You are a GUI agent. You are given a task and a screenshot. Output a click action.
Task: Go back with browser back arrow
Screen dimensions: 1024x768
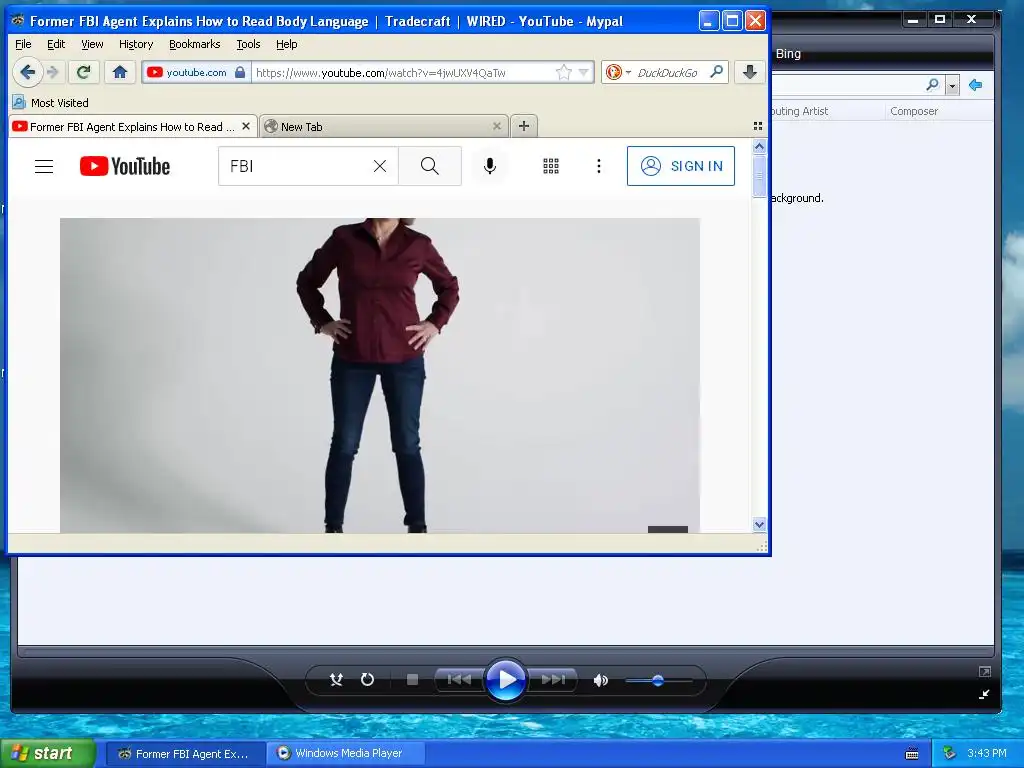click(x=27, y=72)
